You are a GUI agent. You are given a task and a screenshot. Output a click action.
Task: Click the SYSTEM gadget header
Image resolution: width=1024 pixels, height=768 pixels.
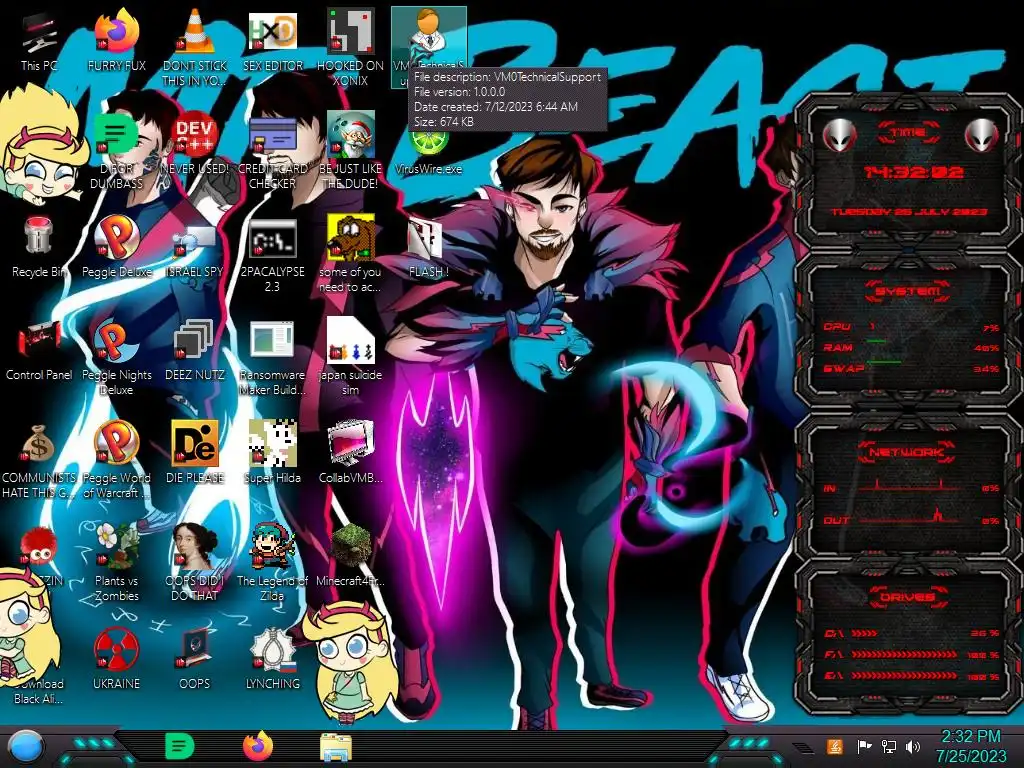(908, 291)
